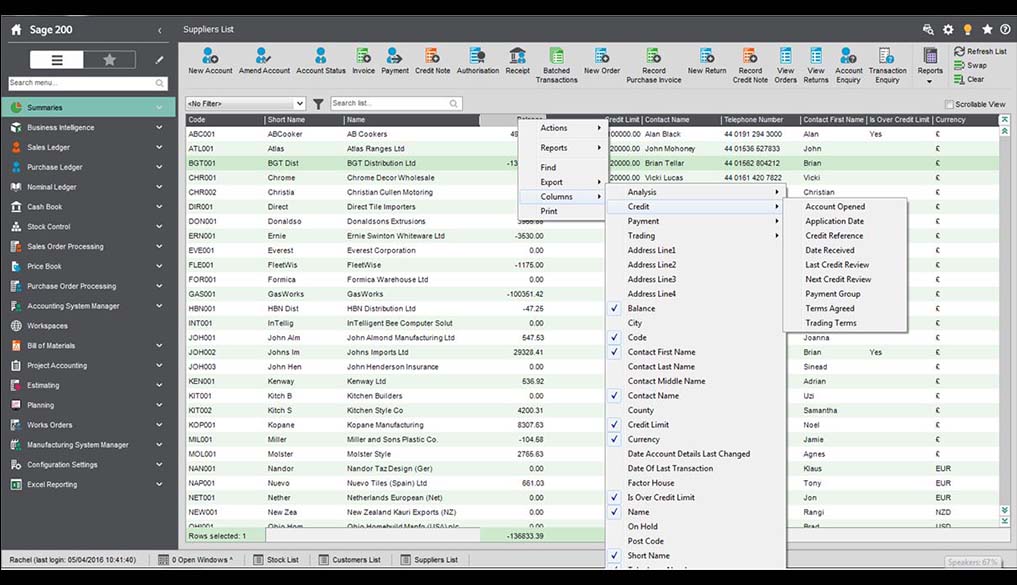
Task: Open the Customers List window tab
Action: coord(350,560)
